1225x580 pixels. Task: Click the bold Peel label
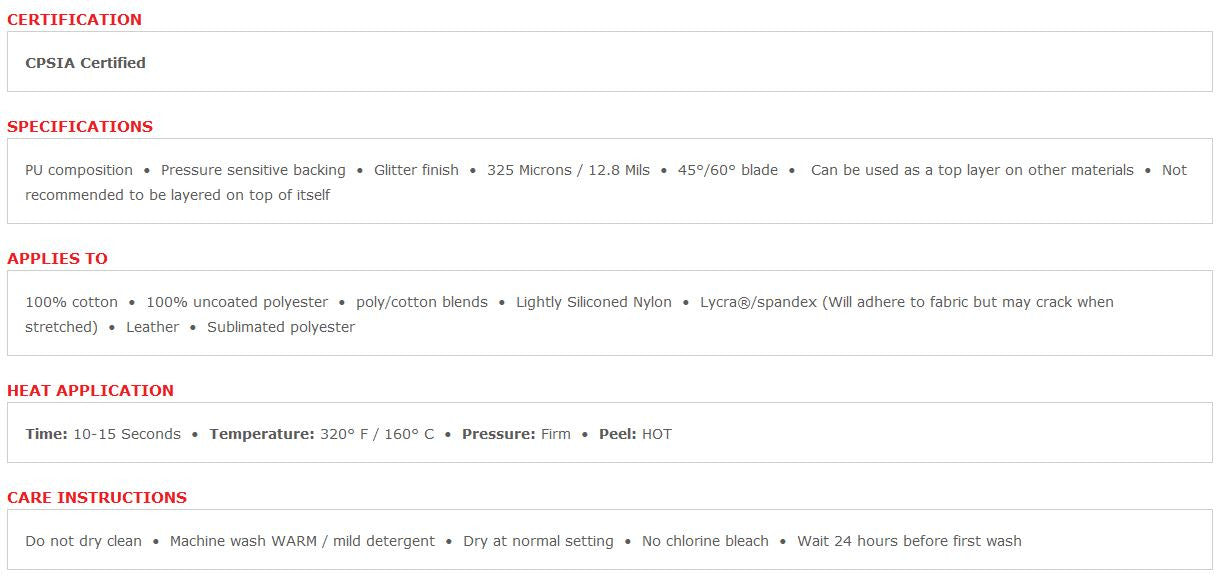click(618, 434)
